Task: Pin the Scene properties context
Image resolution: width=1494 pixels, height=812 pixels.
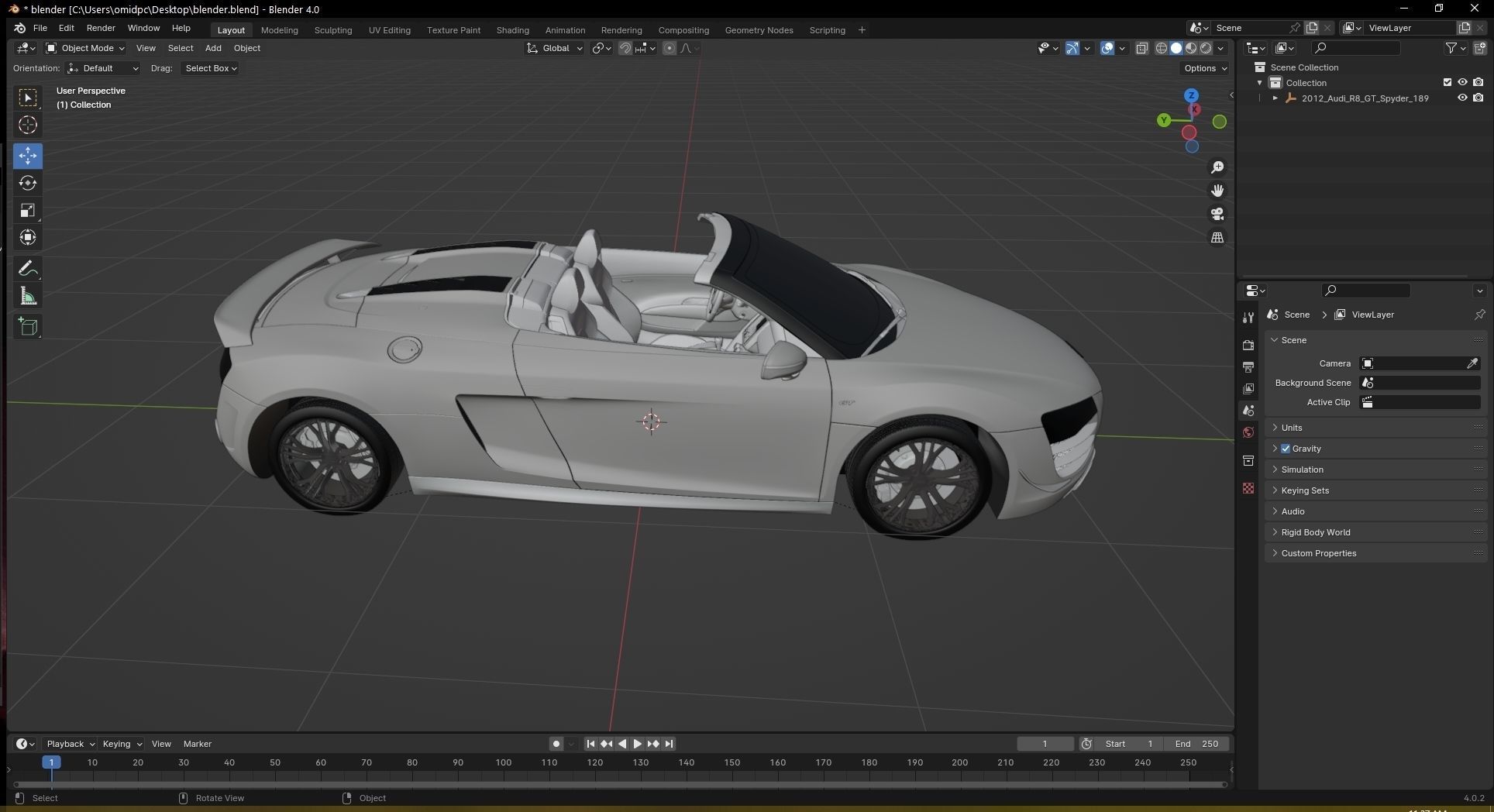Action: [1479, 315]
